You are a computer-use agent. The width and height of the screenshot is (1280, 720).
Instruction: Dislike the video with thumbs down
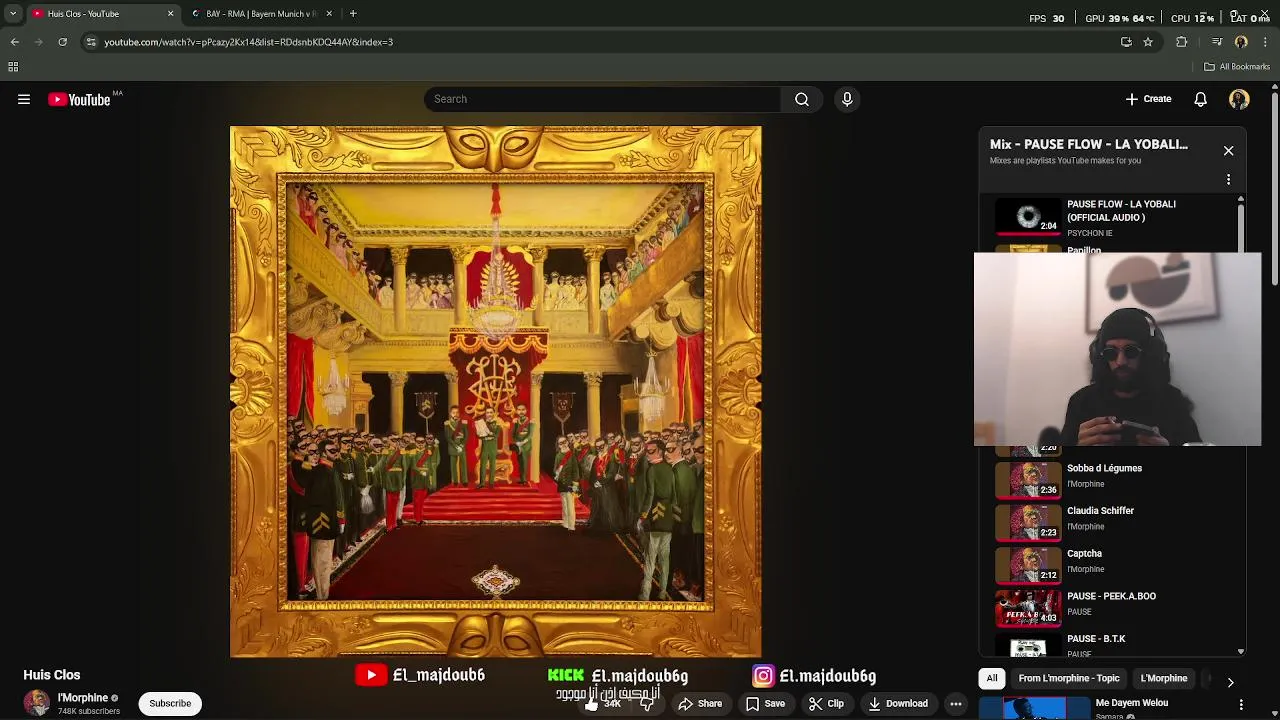tap(647, 704)
